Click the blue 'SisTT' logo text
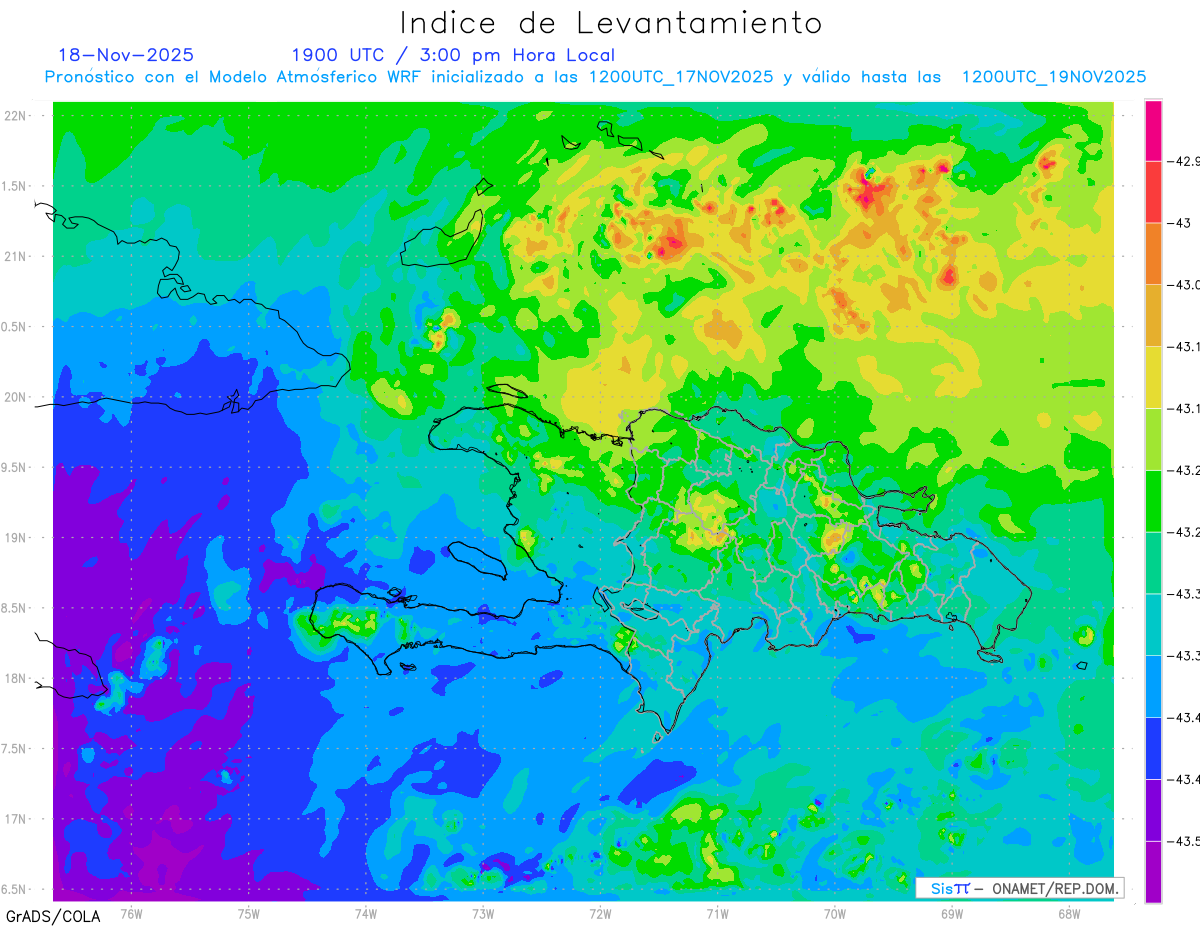The width and height of the screenshot is (1200, 927). point(950,888)
